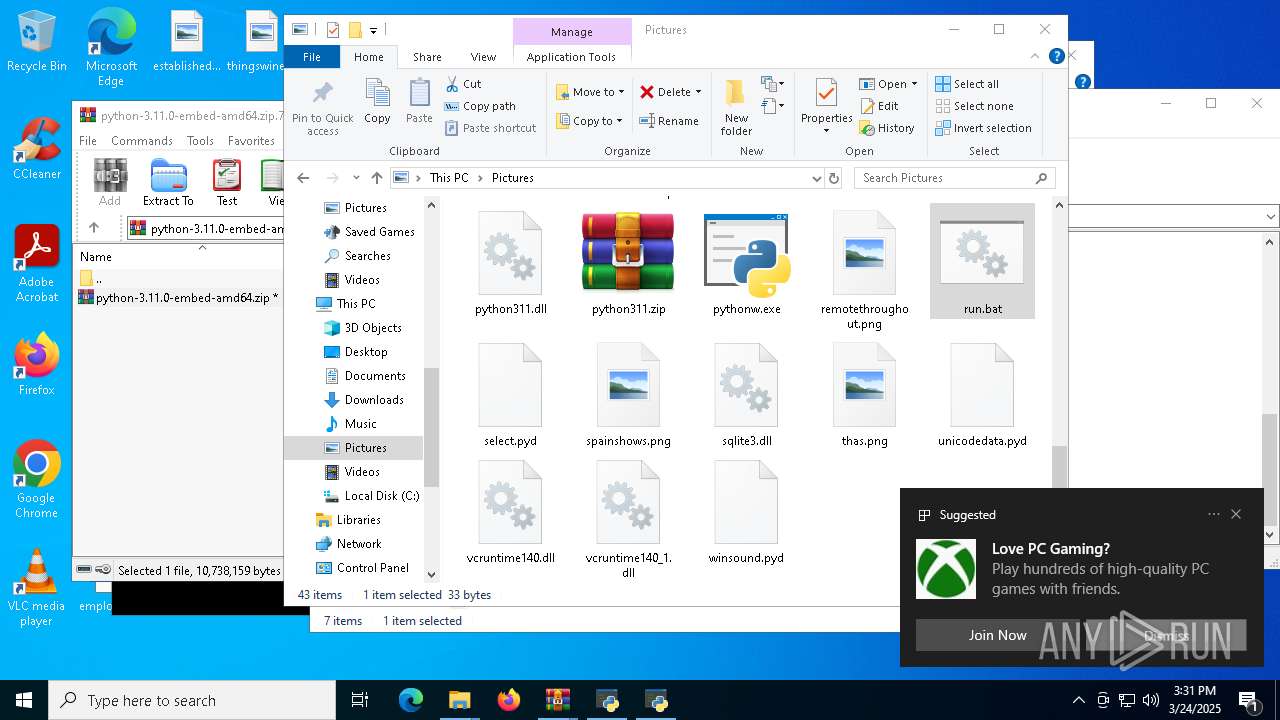Select python-3.11.0-embed-amd64.zip in WinRAR list

pyautogui.click(x=187, y=298)
